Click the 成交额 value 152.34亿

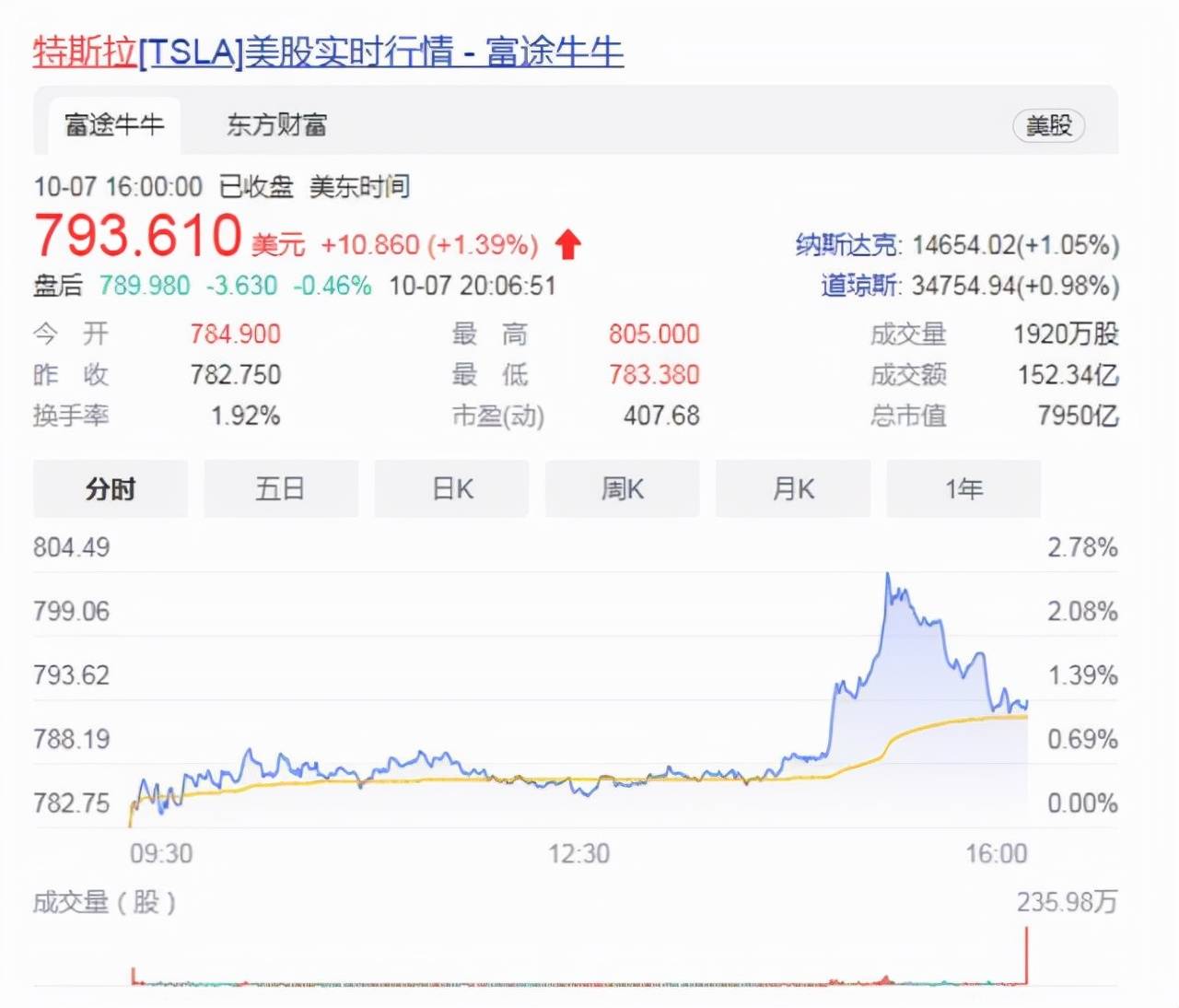pyautogui.click(x=1068, y=374)
